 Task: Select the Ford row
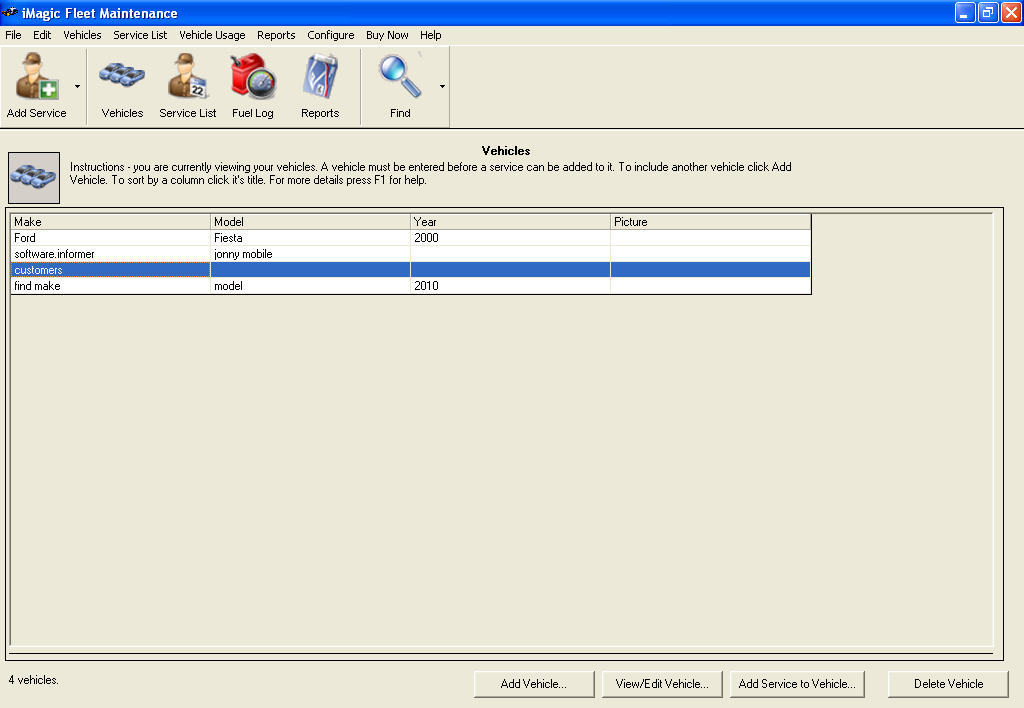[x=411, y=238]
